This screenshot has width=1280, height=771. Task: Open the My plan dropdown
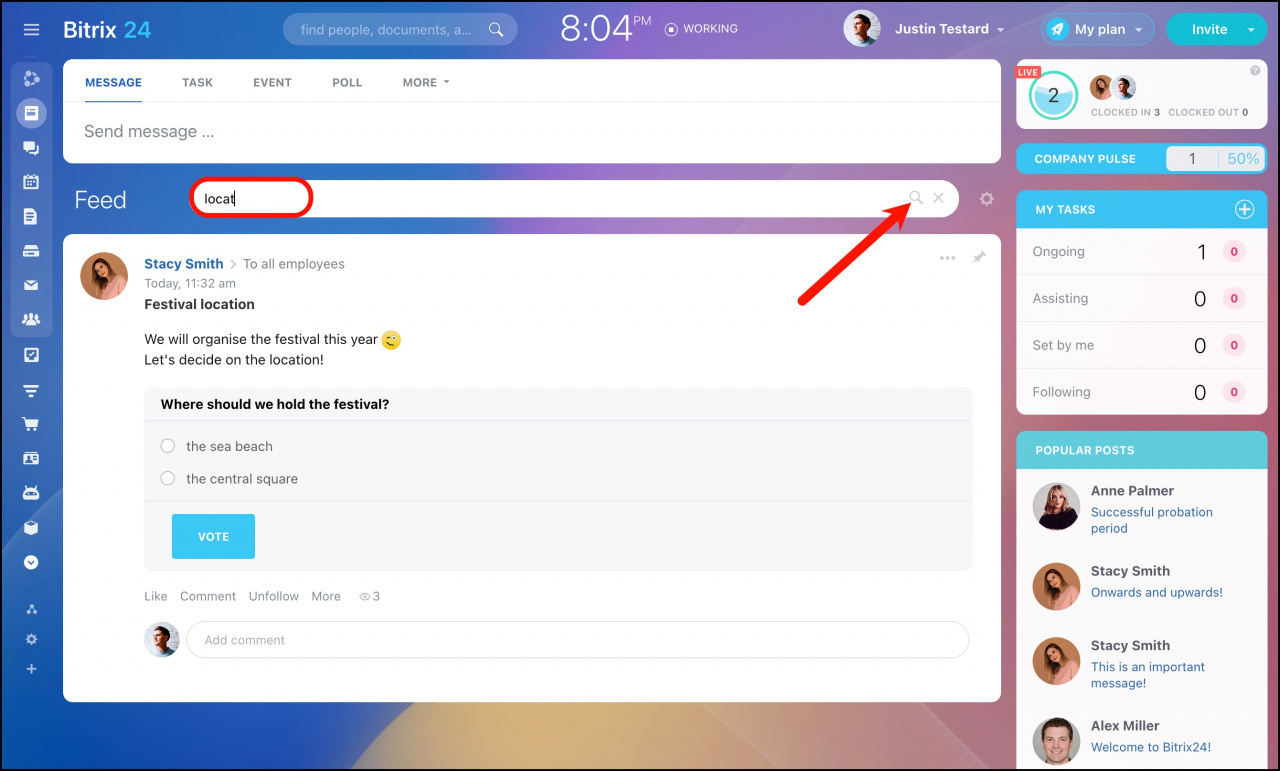click(1097, 29)
